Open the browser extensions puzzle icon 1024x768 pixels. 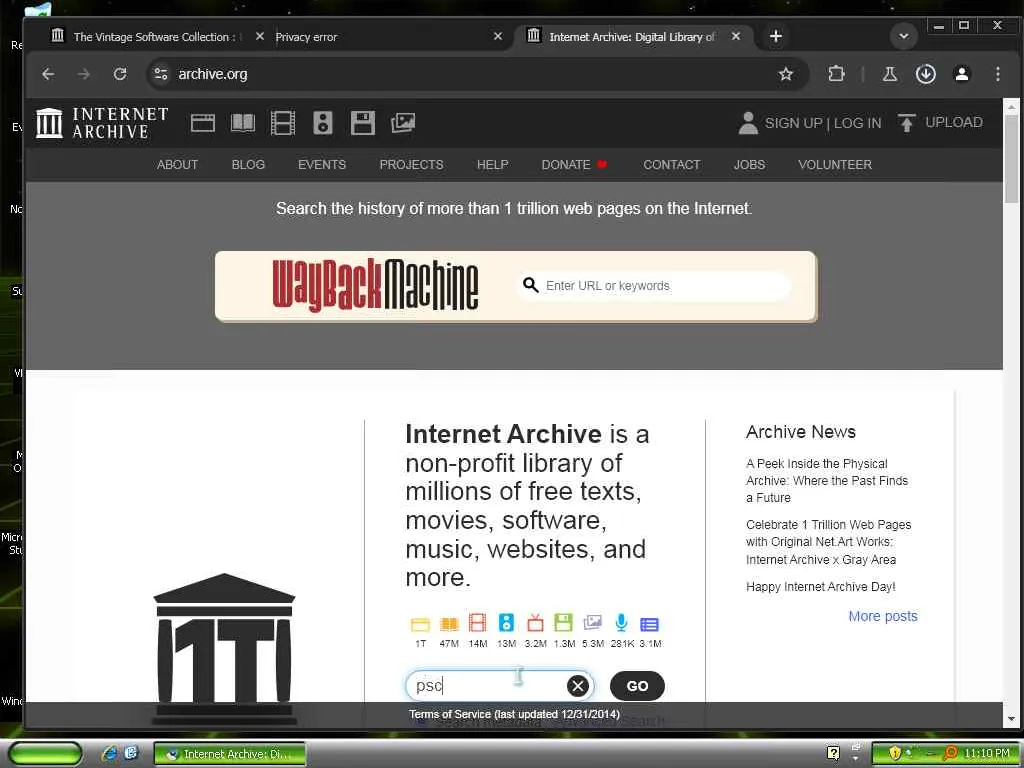836,74
